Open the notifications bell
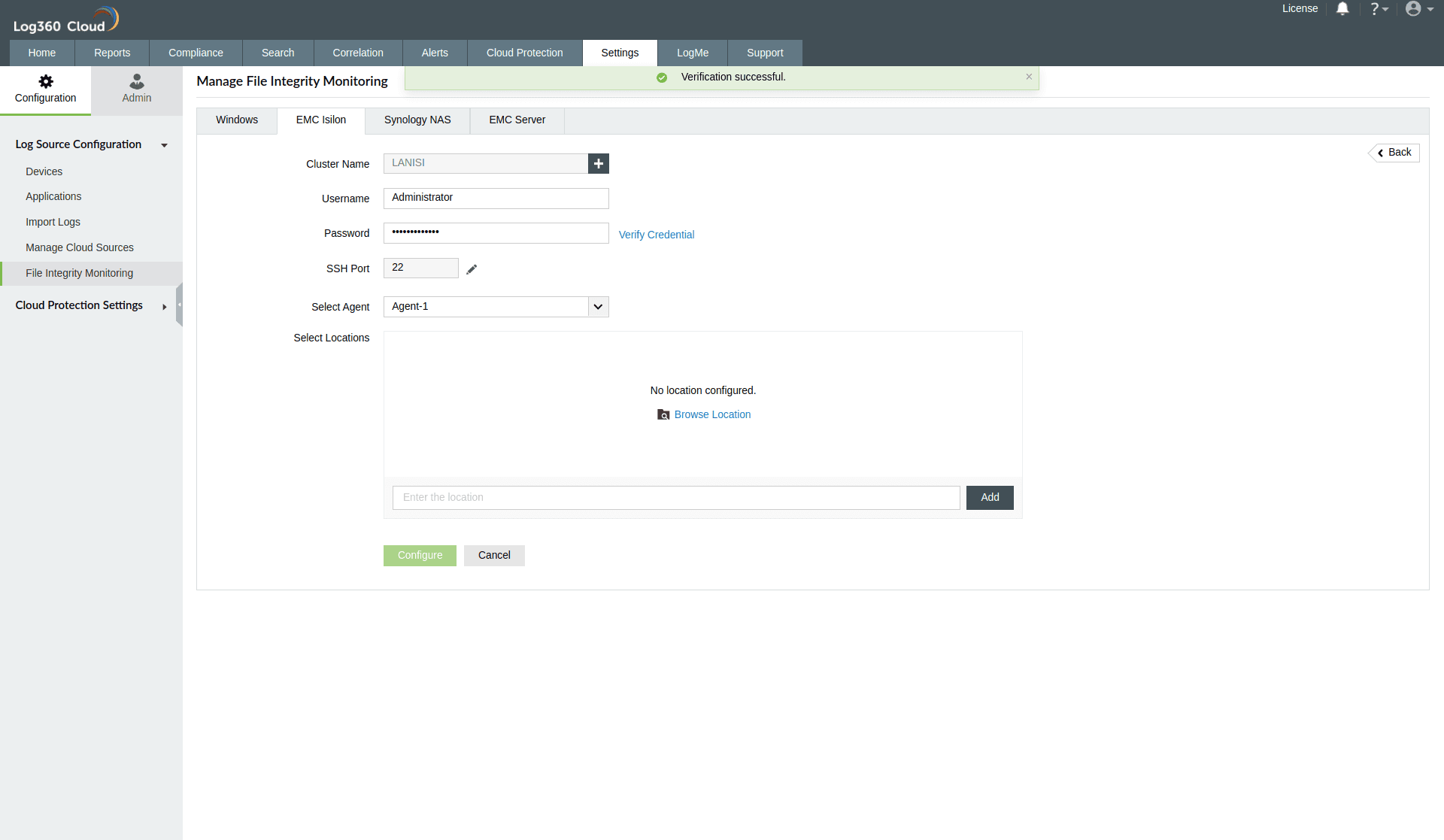 (1342, 9)
